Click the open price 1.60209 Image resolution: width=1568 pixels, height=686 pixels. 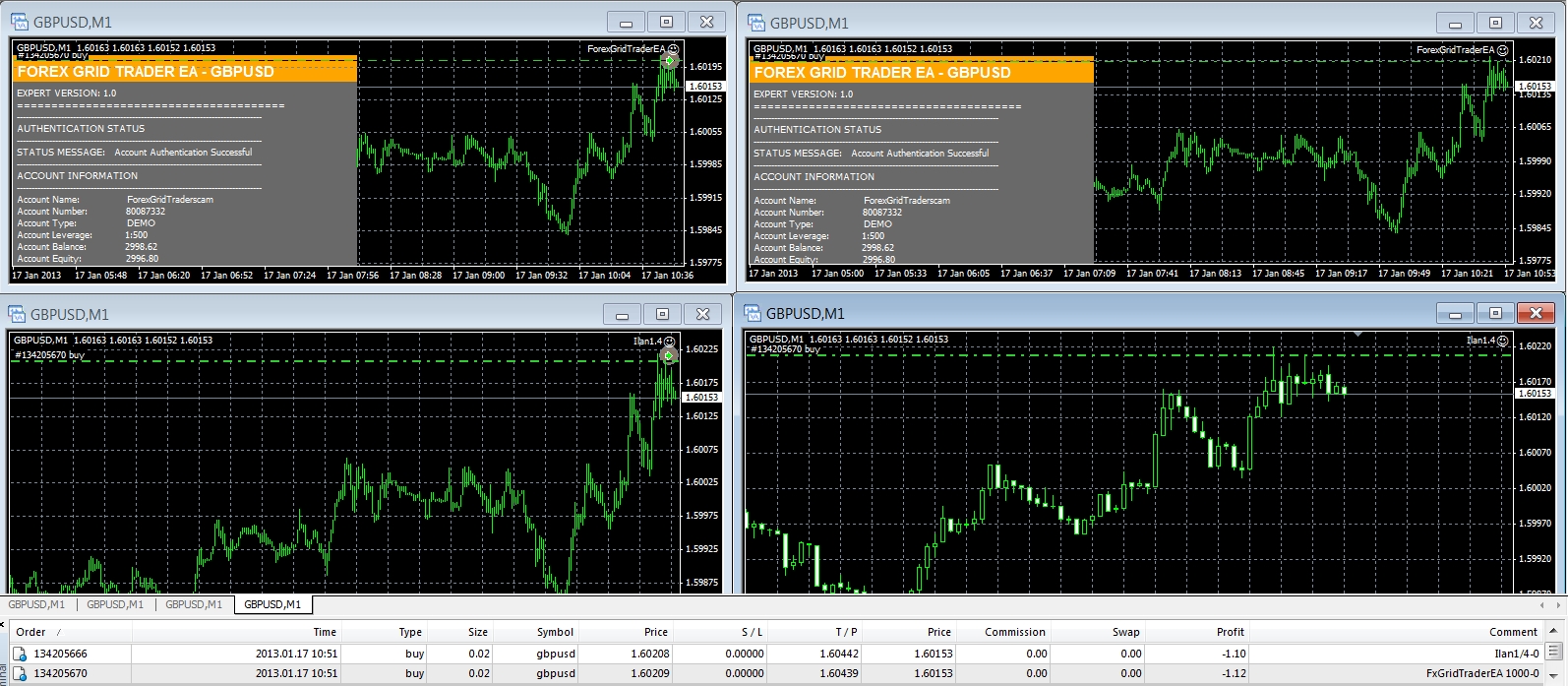tap(650, 673)
